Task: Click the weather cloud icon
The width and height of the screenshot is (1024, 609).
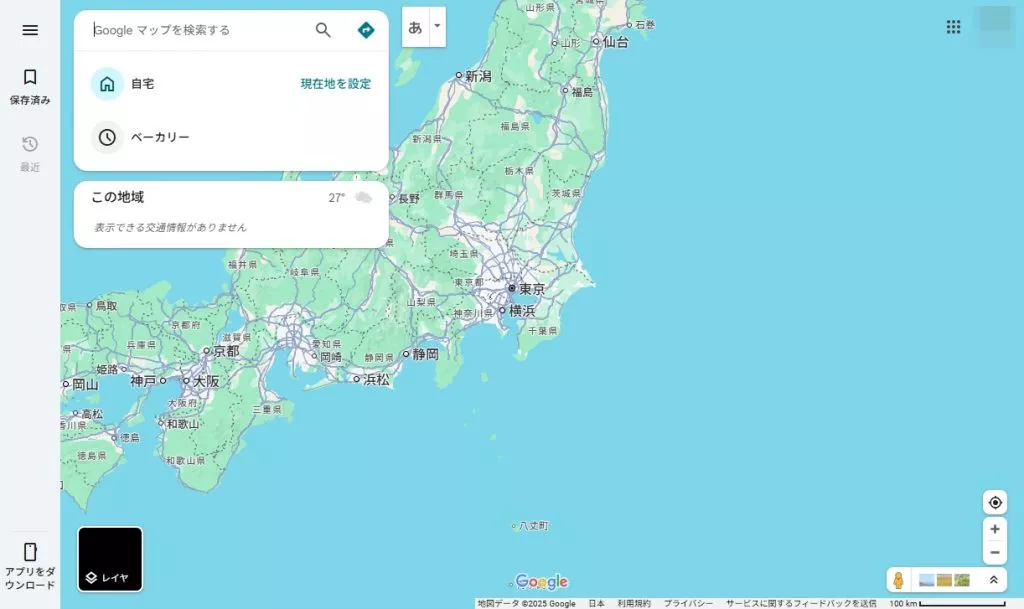Action: pyautogui.click(x=363, y=197)
